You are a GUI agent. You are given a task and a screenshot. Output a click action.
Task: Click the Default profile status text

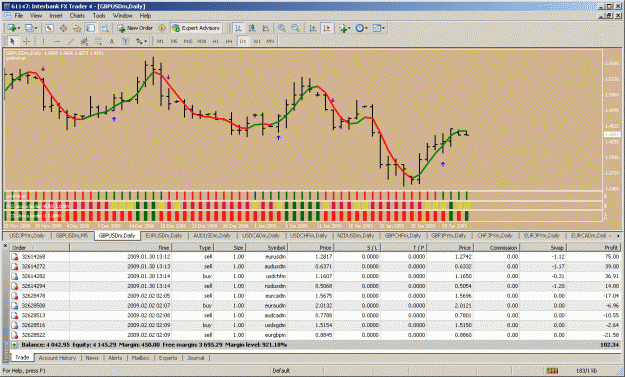point(281,371)
